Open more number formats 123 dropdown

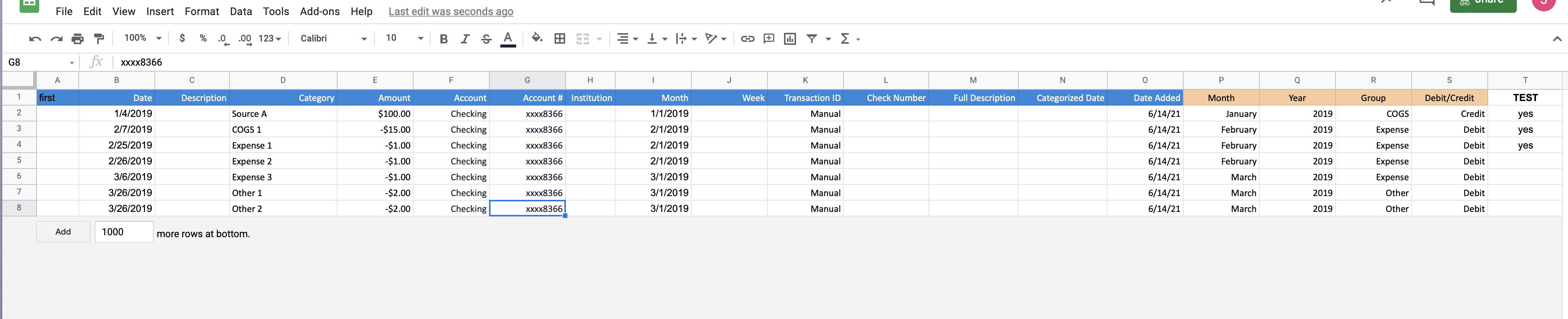[x=270, y=38]
